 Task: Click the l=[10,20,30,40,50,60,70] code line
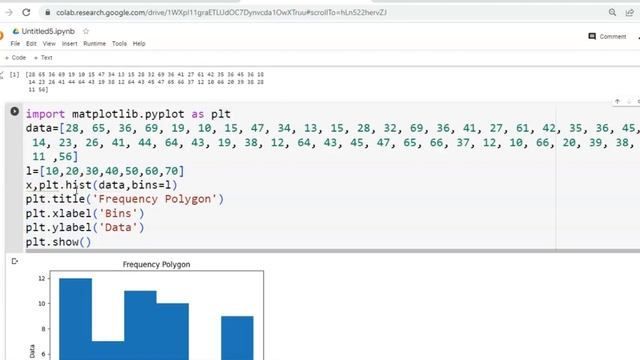(105, 171)
